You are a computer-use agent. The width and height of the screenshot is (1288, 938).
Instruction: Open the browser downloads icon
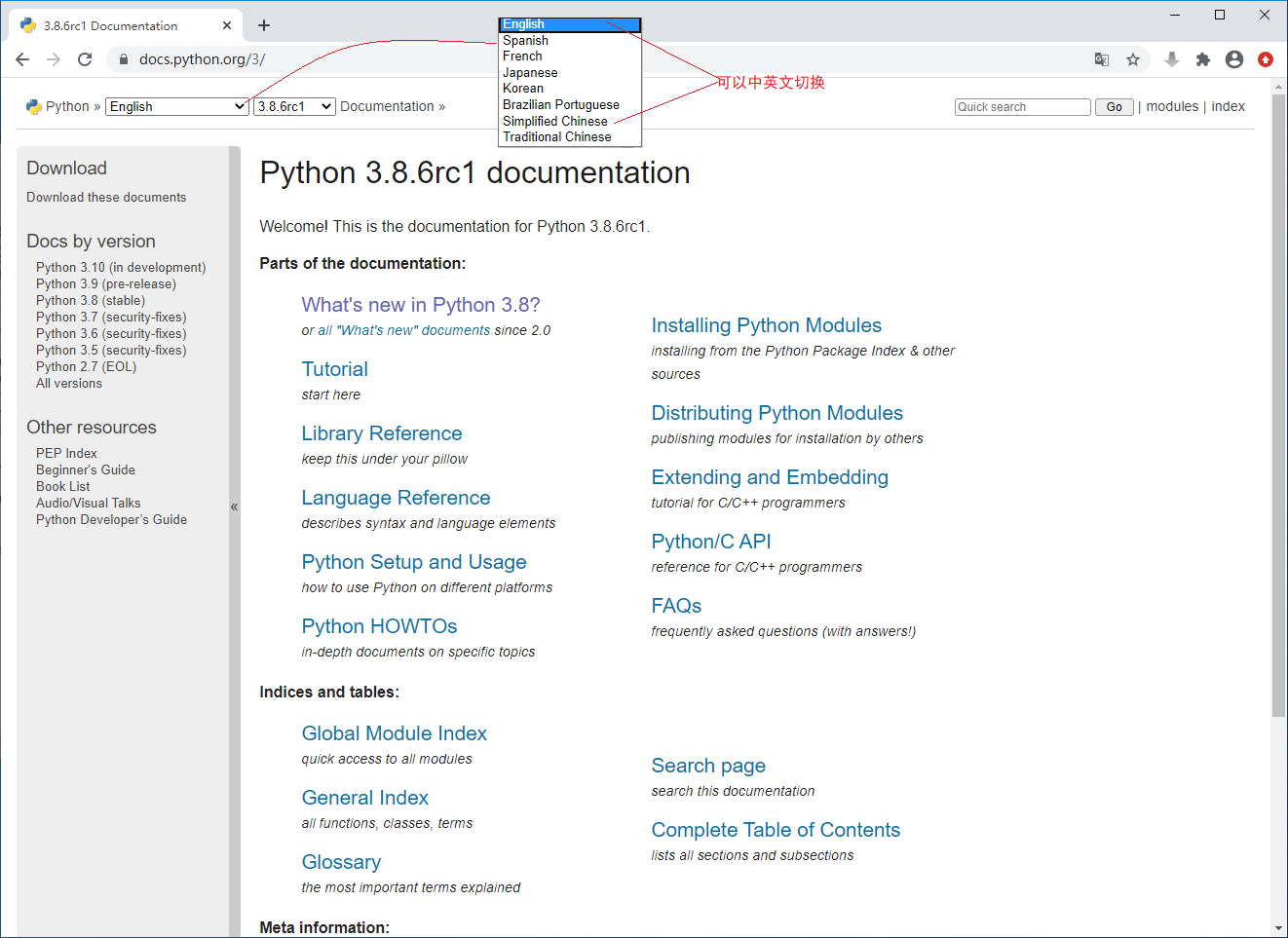tap(1172, 59)
